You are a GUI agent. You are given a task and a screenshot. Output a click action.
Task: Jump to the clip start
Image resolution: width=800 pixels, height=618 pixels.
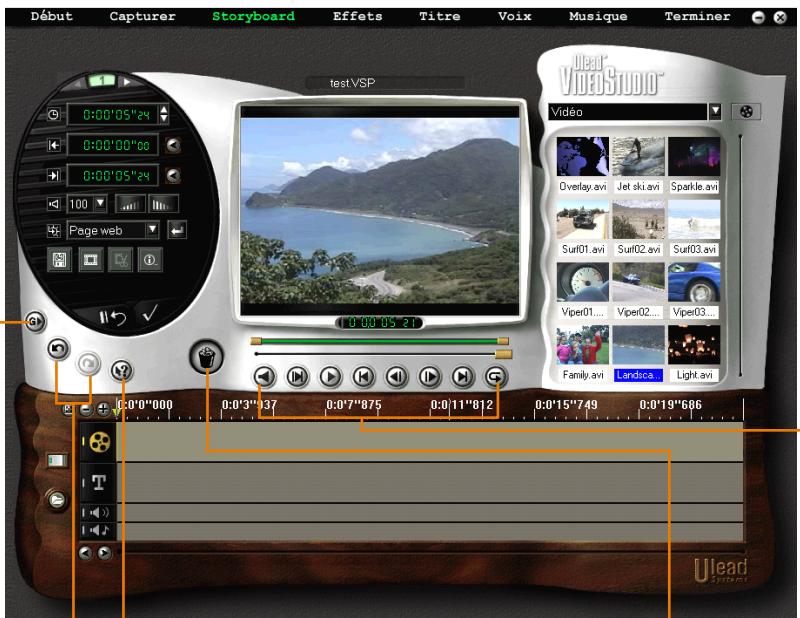tap(363, 377)
